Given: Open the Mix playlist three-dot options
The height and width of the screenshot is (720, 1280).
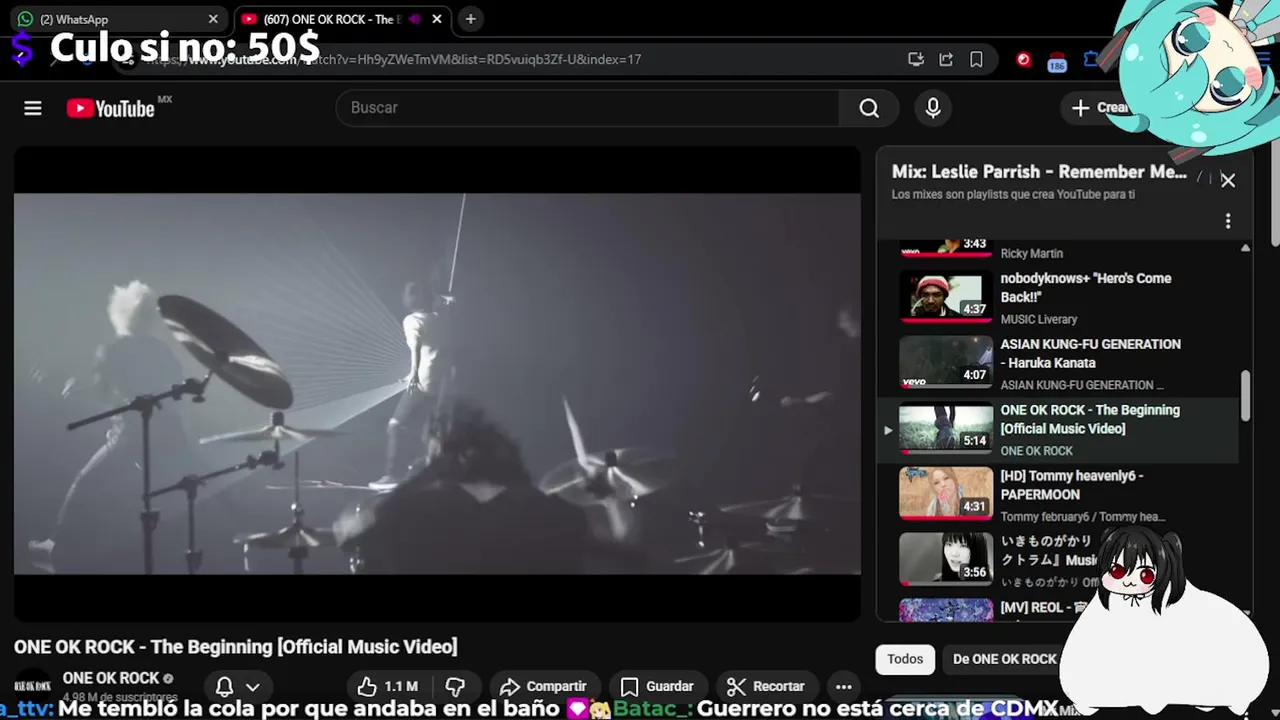Looking at the screenshot, I should pyautogui.click(x=1228, y=221).
